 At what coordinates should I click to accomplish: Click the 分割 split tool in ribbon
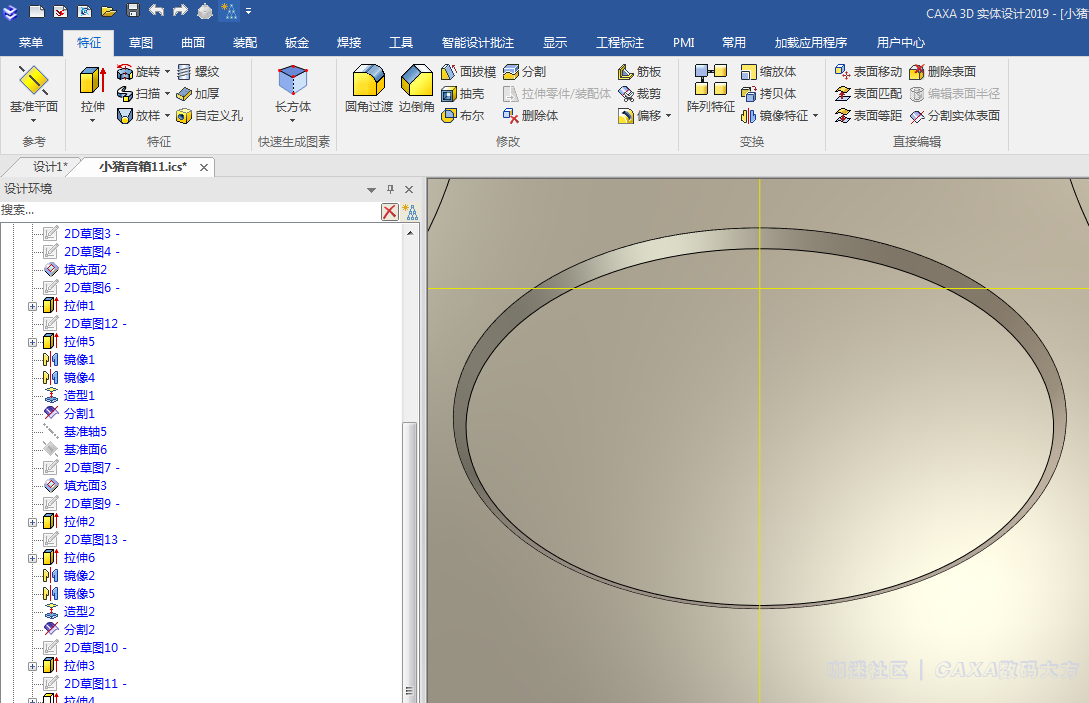click(525, 72)
